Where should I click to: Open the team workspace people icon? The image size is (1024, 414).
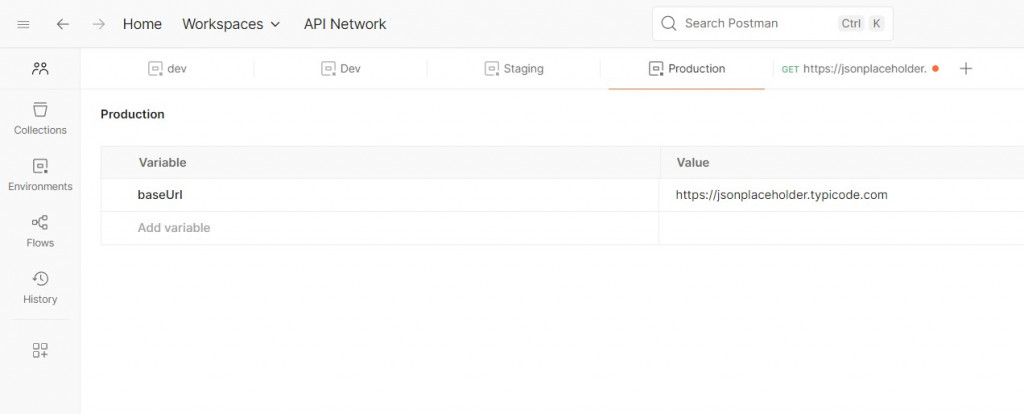coord(40,69)
